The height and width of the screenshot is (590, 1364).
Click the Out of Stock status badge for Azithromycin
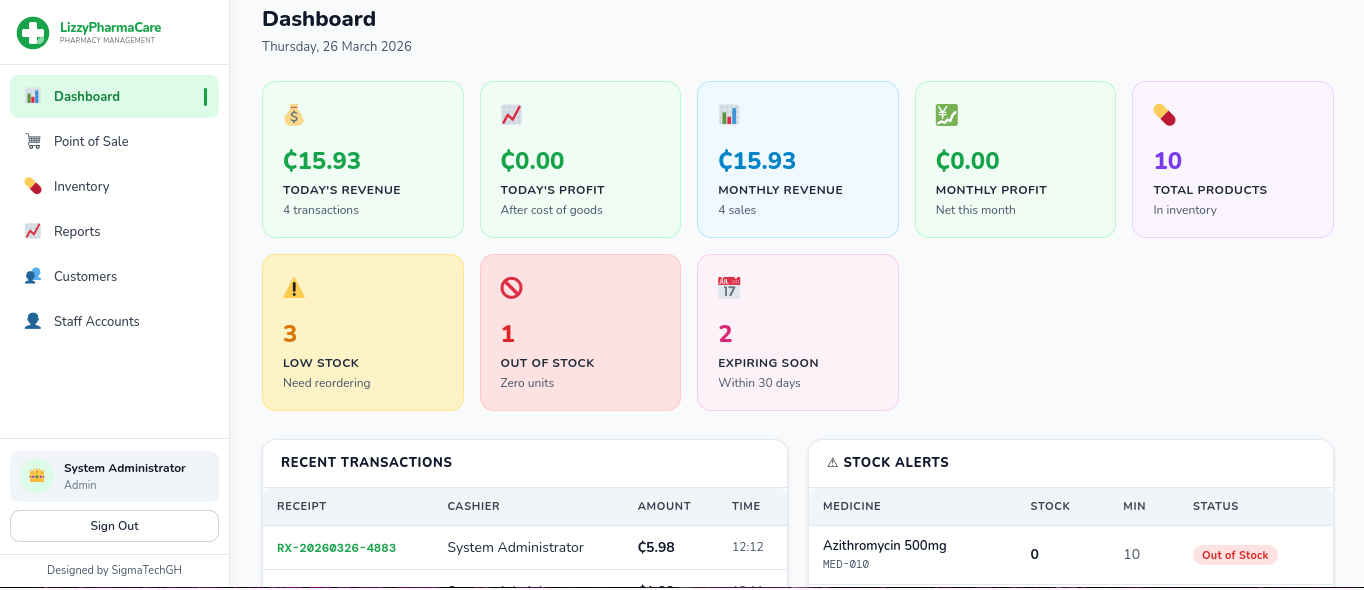coord(1235,554)
